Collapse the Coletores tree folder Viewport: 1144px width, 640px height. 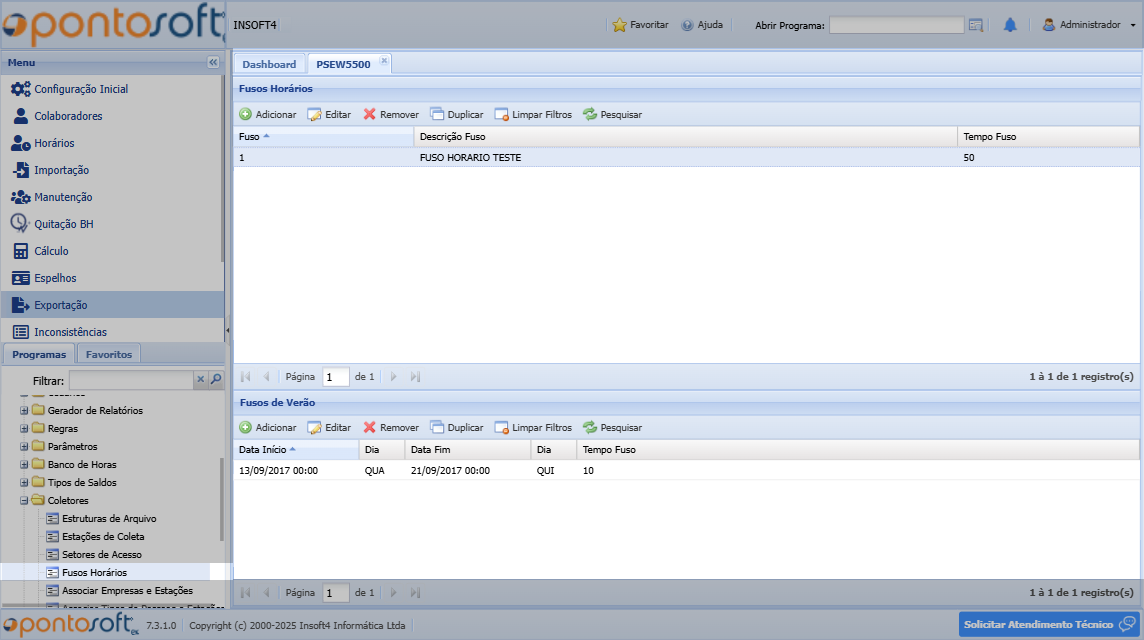point(24,501)
